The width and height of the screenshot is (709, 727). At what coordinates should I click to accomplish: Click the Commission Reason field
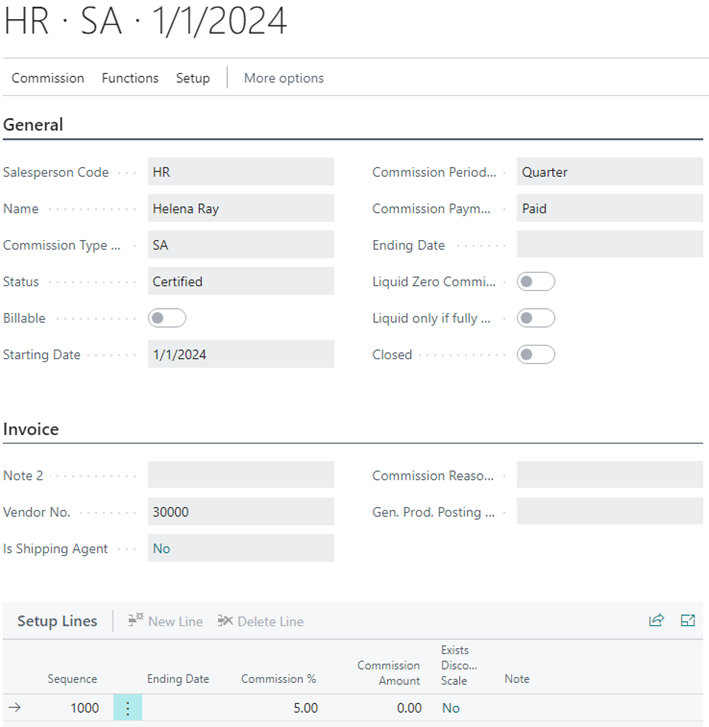click(x=610, y=475)
